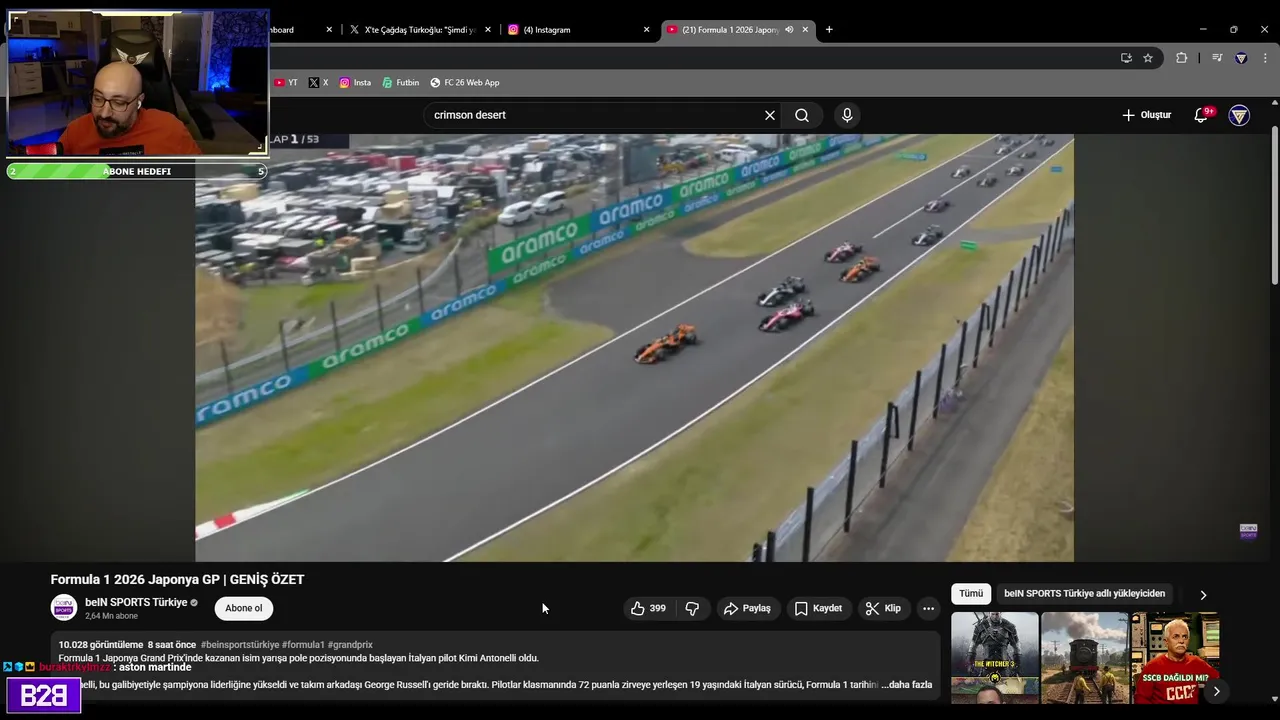
Task: Open #formula1 hashtag link
Action: click(303, 645)
